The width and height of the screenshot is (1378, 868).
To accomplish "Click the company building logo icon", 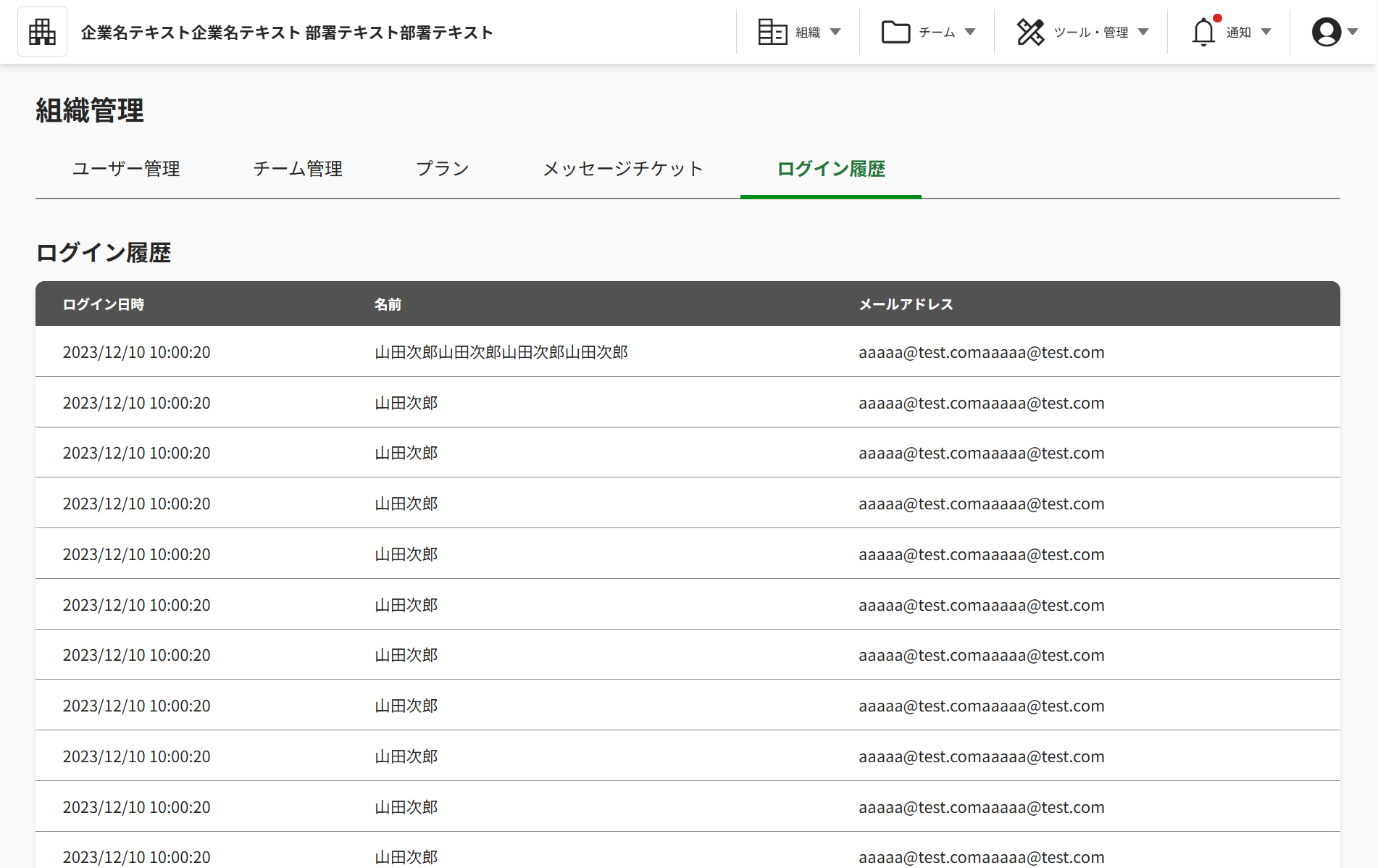I will click(42, 32).
